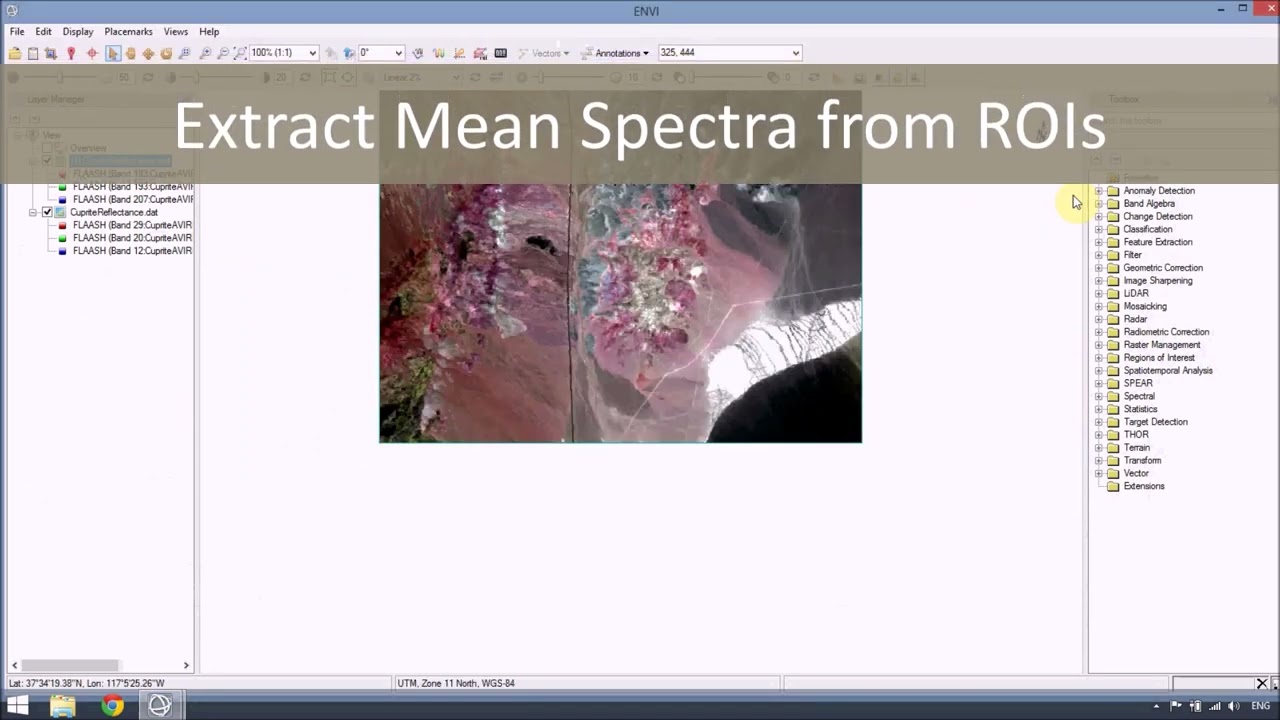This screenshot has width=1280, height=720.
Task: Open the Region of Interest tool icon
Action: 480,53
